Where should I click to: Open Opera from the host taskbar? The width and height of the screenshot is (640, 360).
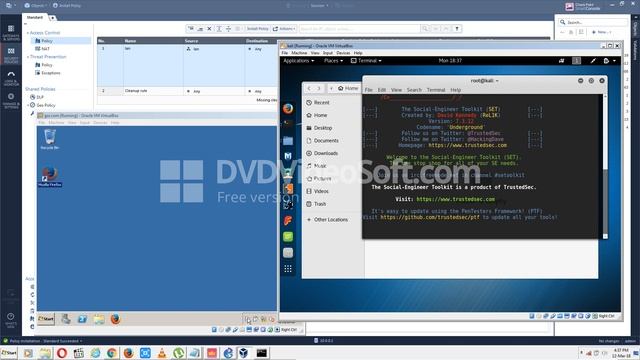[x=62, y=353]
